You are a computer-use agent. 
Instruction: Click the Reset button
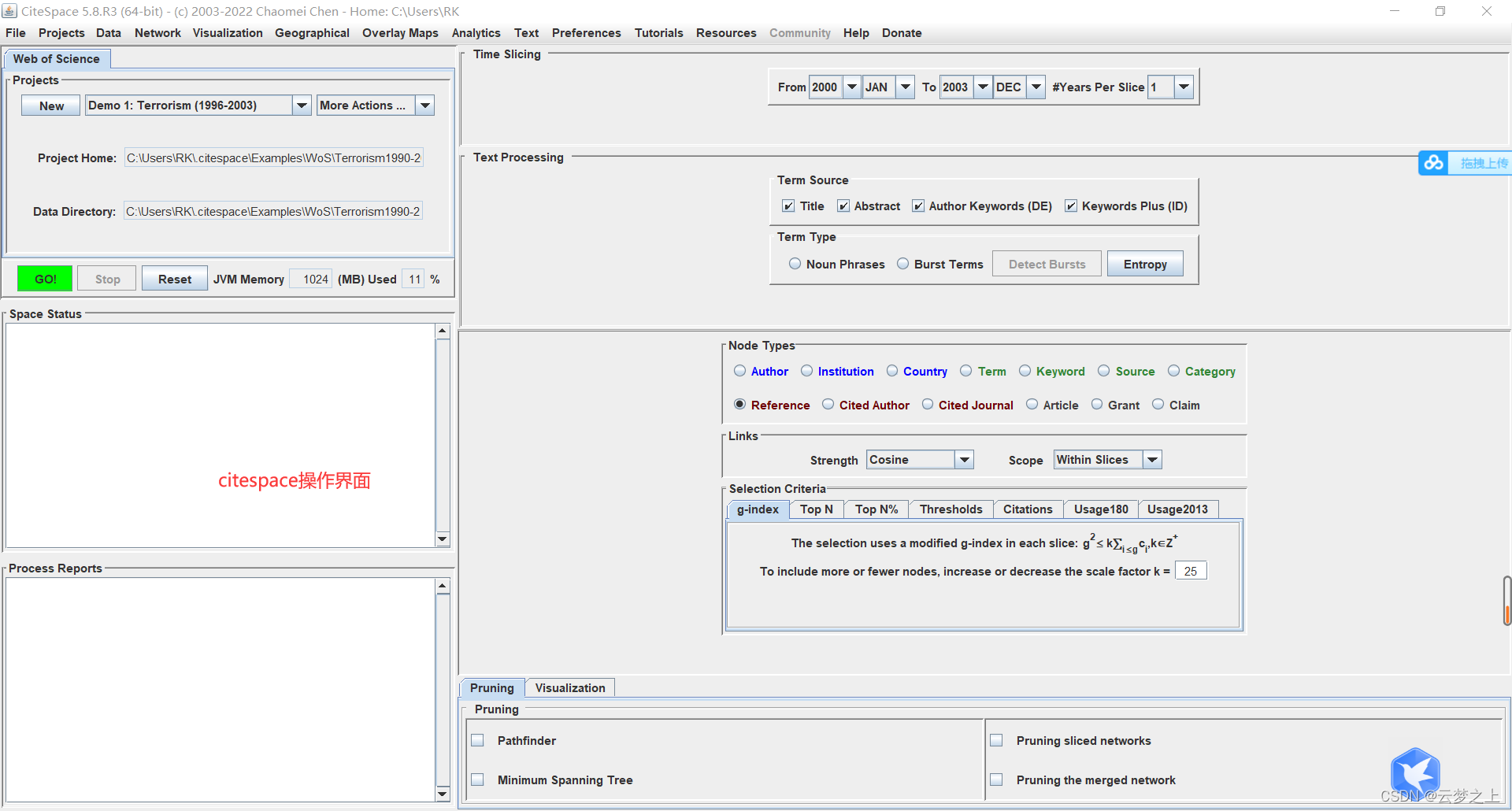pos(174,279)
